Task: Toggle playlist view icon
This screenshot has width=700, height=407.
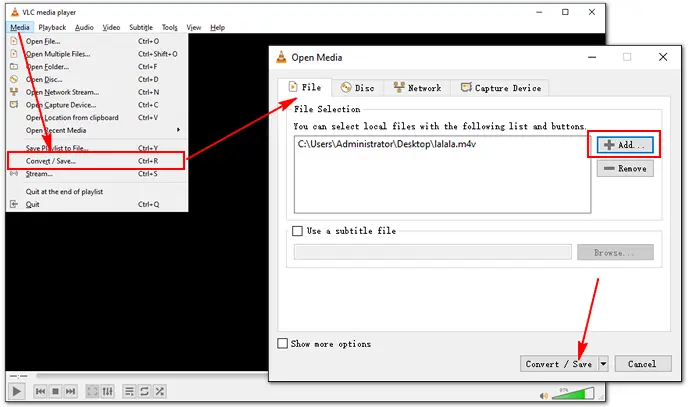Action: (x=129, y=391)
